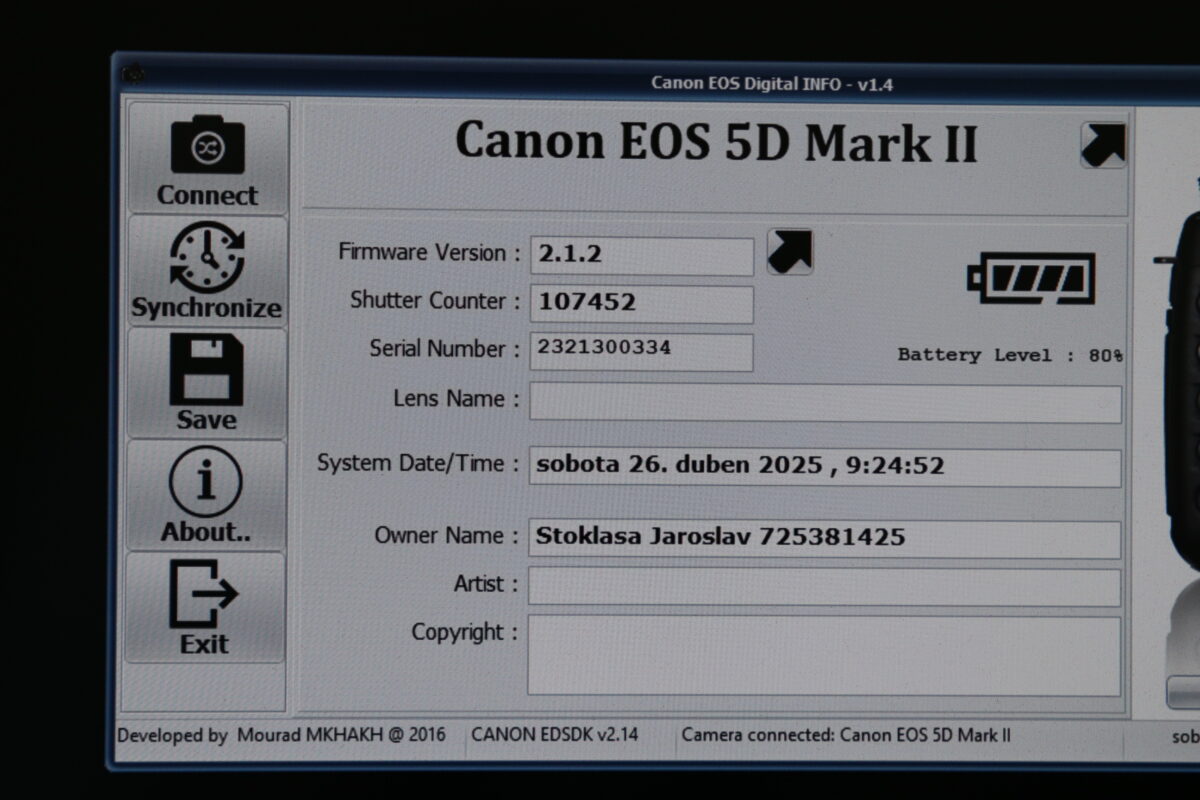Click the Copyright text box
The width and height of the screenshot is (1200, 800).
pos(824,656)
